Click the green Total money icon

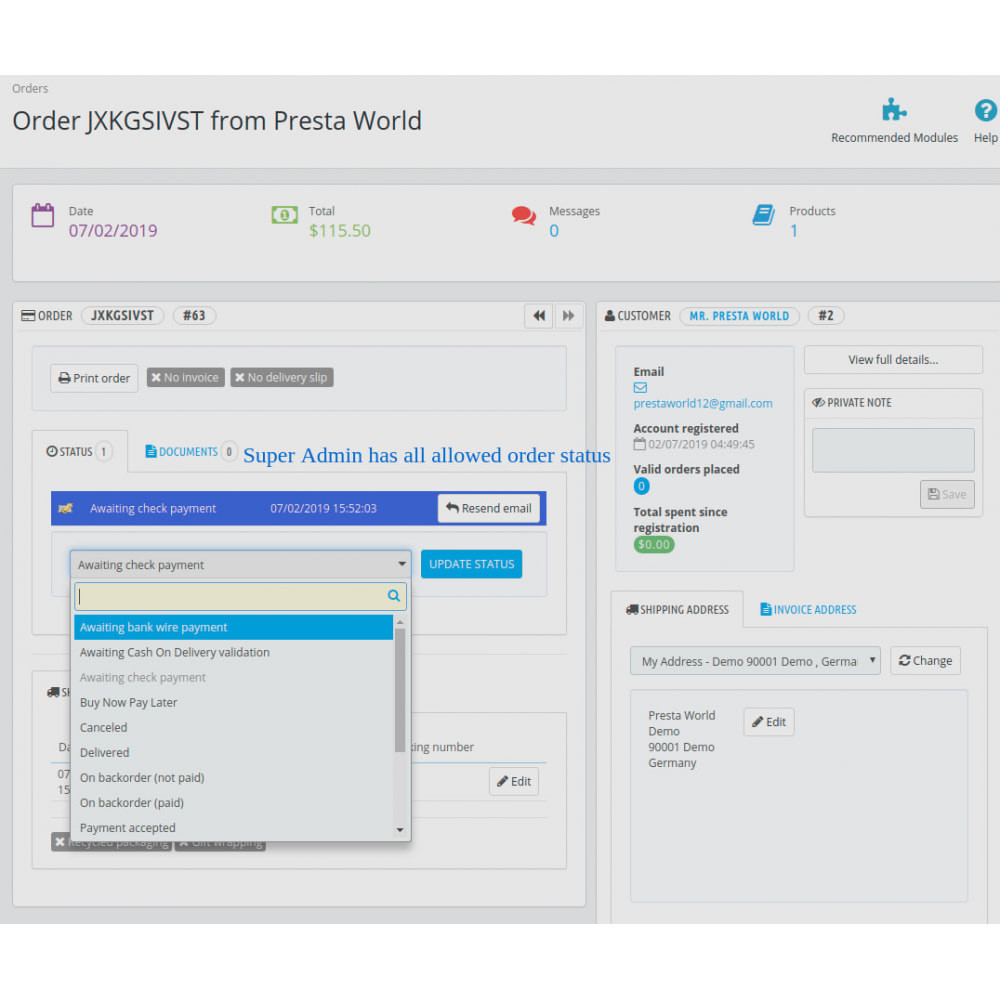tap(284, 215)
